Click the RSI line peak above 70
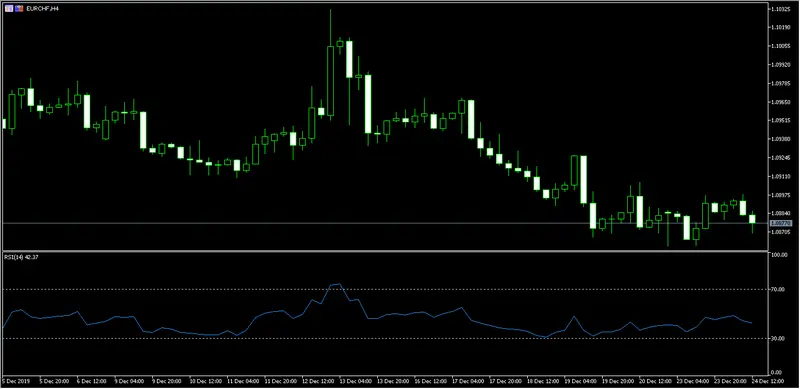Image resolution: width=800 pixels, height=389 pixels. click(x=338, y=284)
